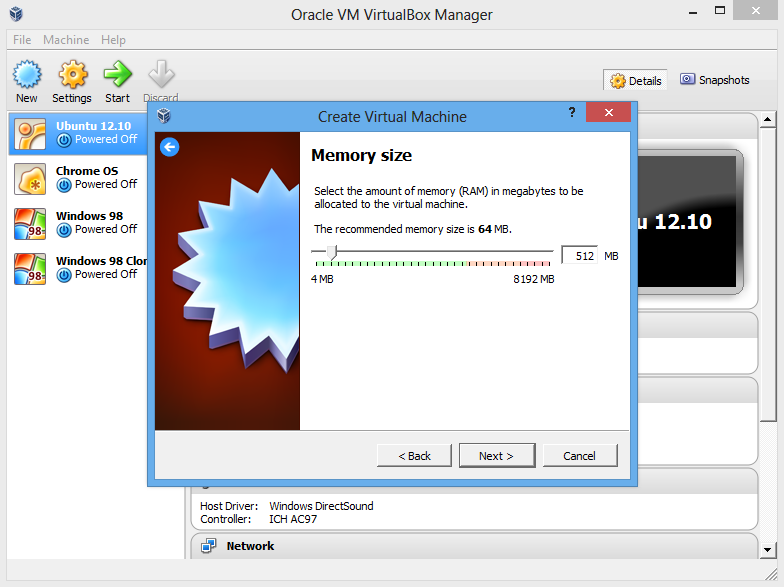784x587 pixels.
Task: Click the Ubuntu 12.10 VM icon
Action: click(x=30, y=134)
